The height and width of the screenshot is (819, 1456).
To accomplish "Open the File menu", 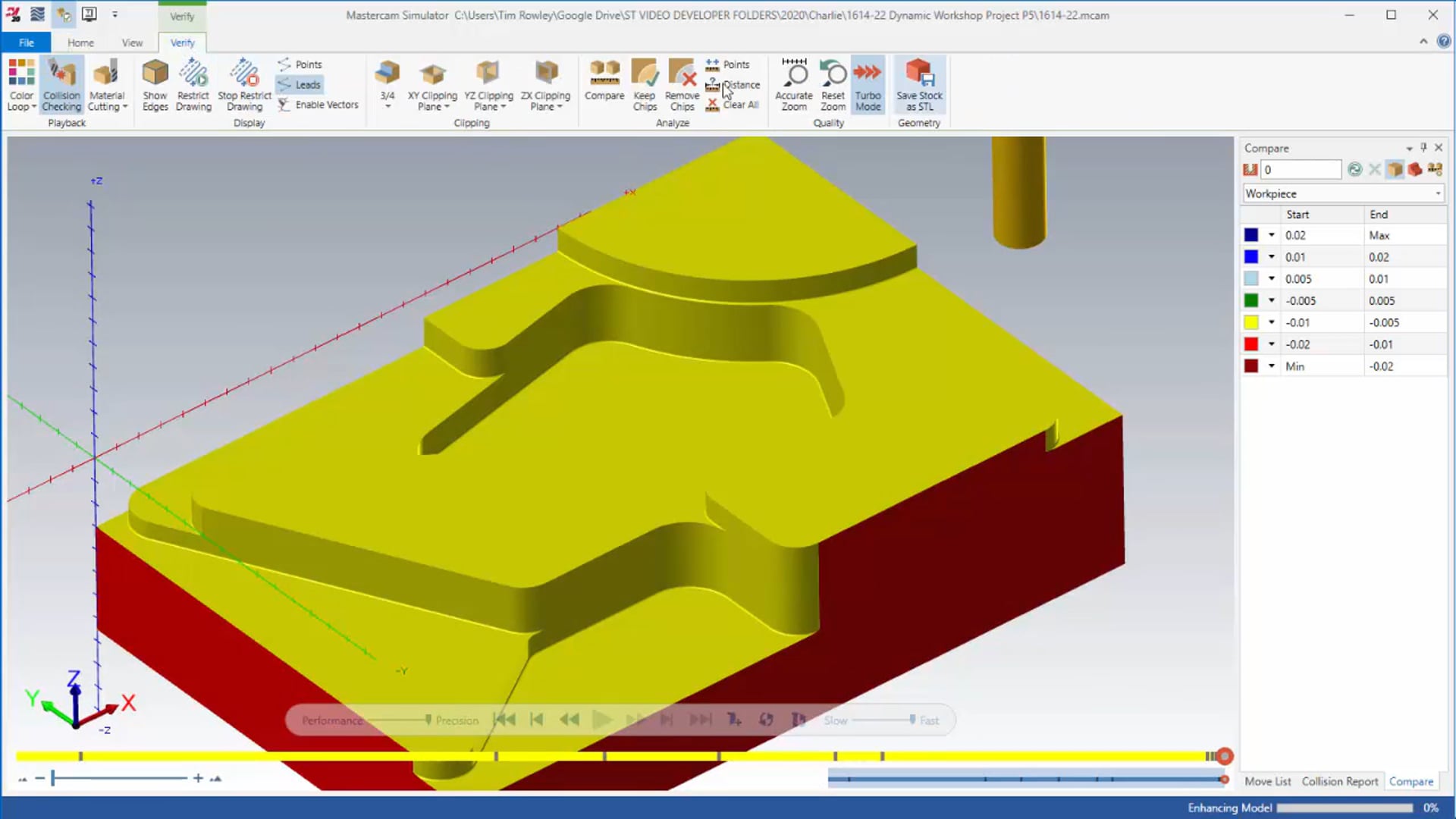I will 27,42.
